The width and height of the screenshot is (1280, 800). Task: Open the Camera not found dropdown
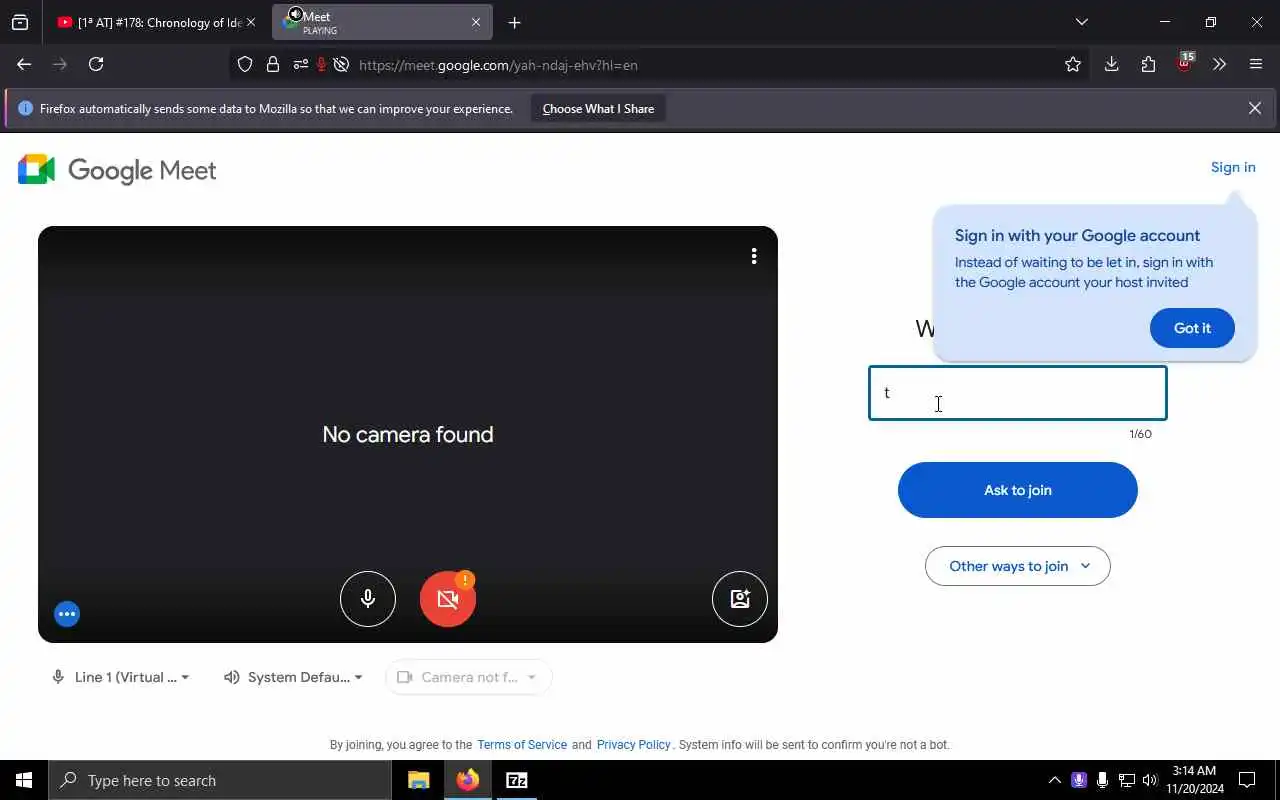coord(468,677)
